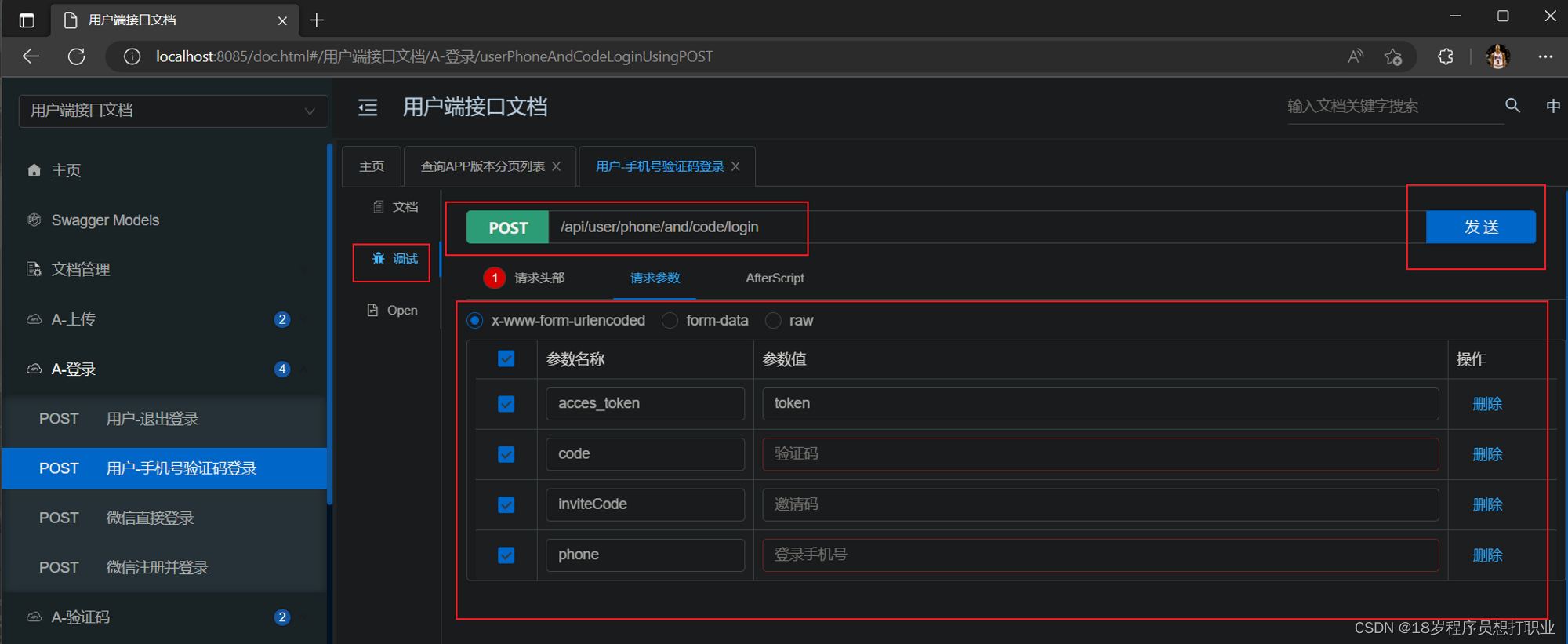Screen dimensions: 1568x644
Task: Open the browser profile avatar
Action: pos(1497,56)
